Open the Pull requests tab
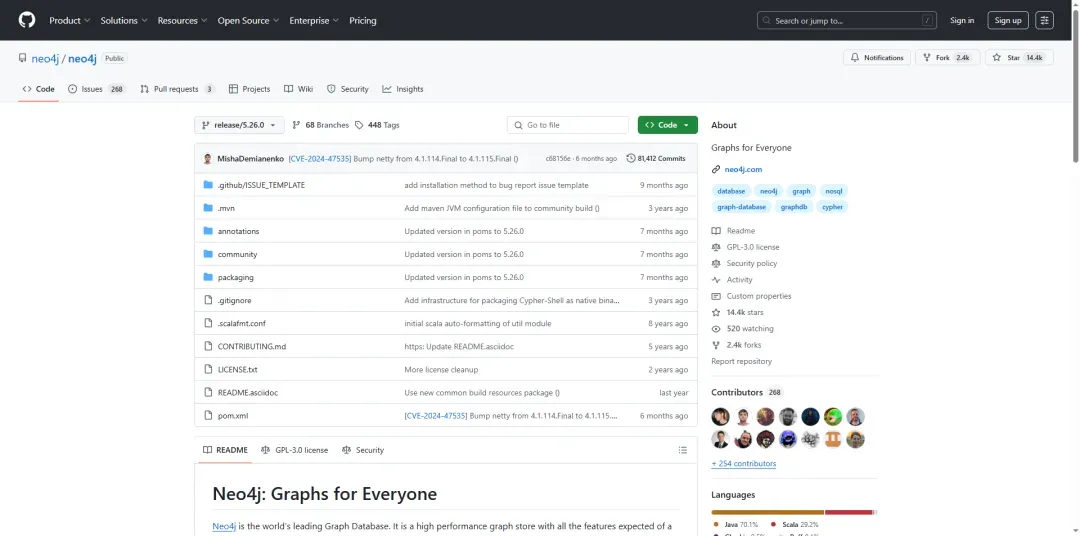The height and width of the screenshot is (536, 1080). pos(177,89)
